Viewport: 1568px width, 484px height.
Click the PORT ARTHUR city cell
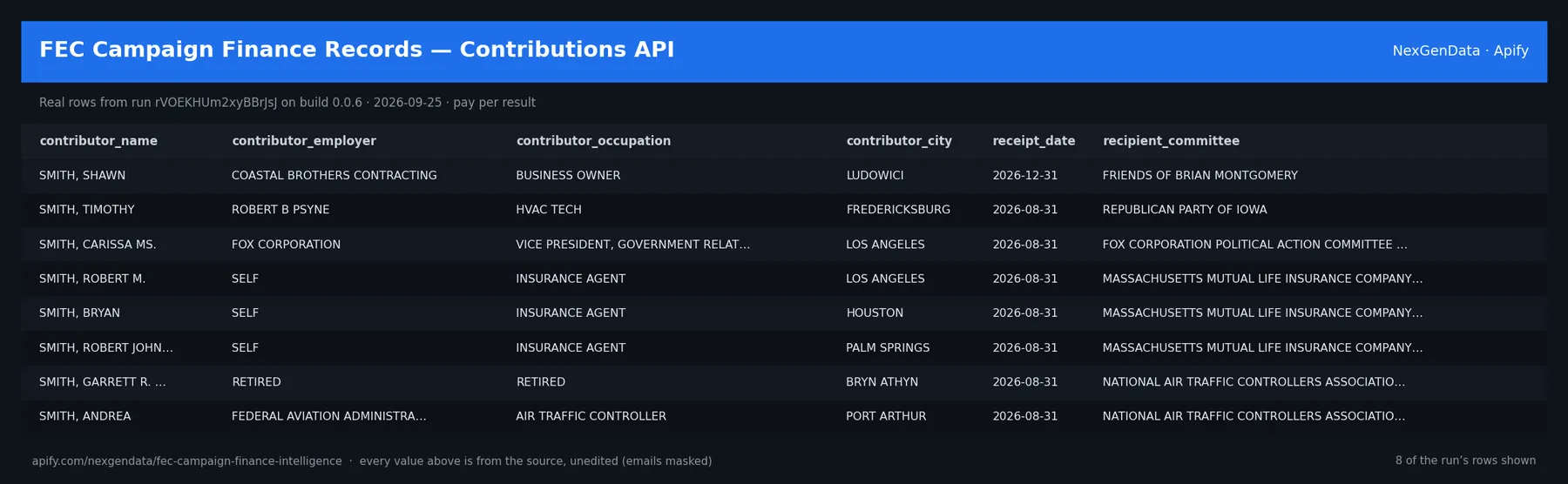tap(886, 416)
